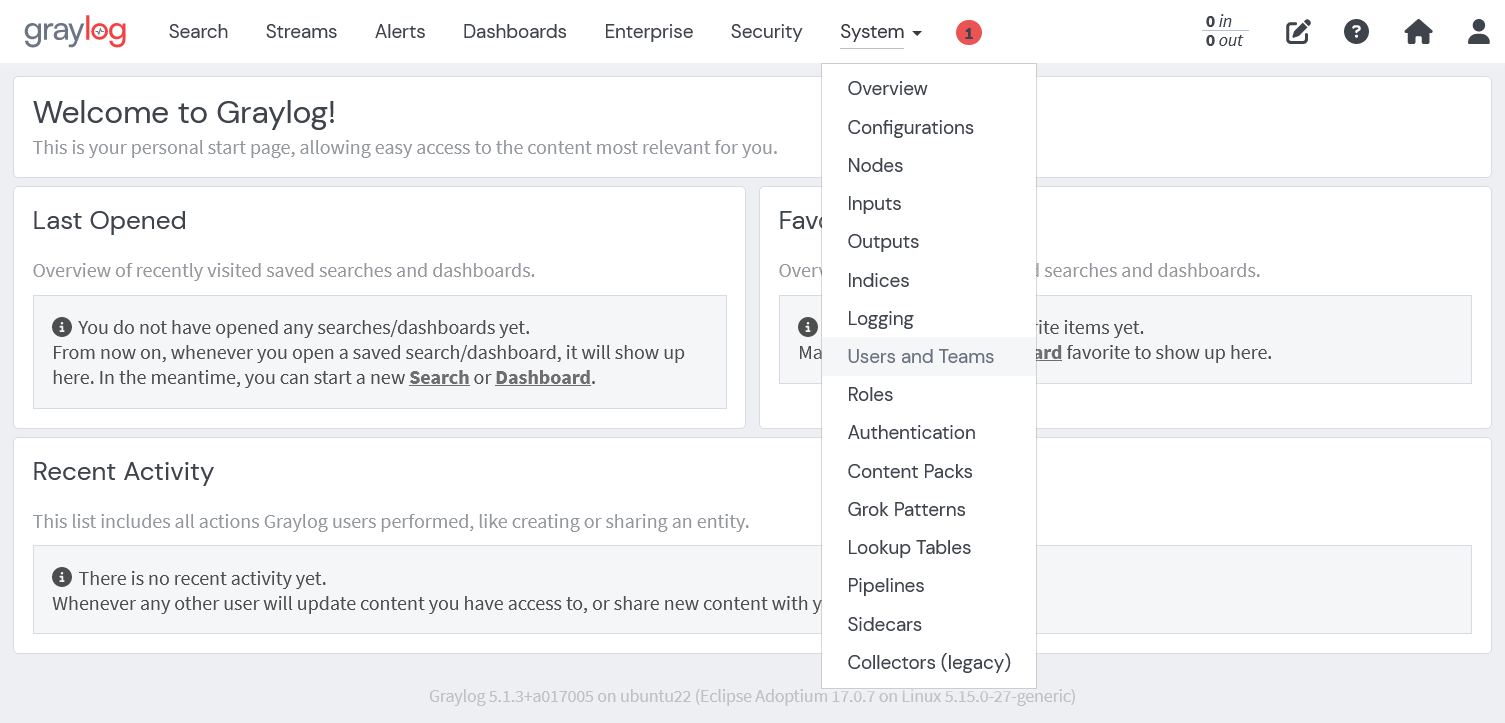Go to Indices in the System menu
The height and width of the screenshot is (723, 1505).
click(929, 280)
